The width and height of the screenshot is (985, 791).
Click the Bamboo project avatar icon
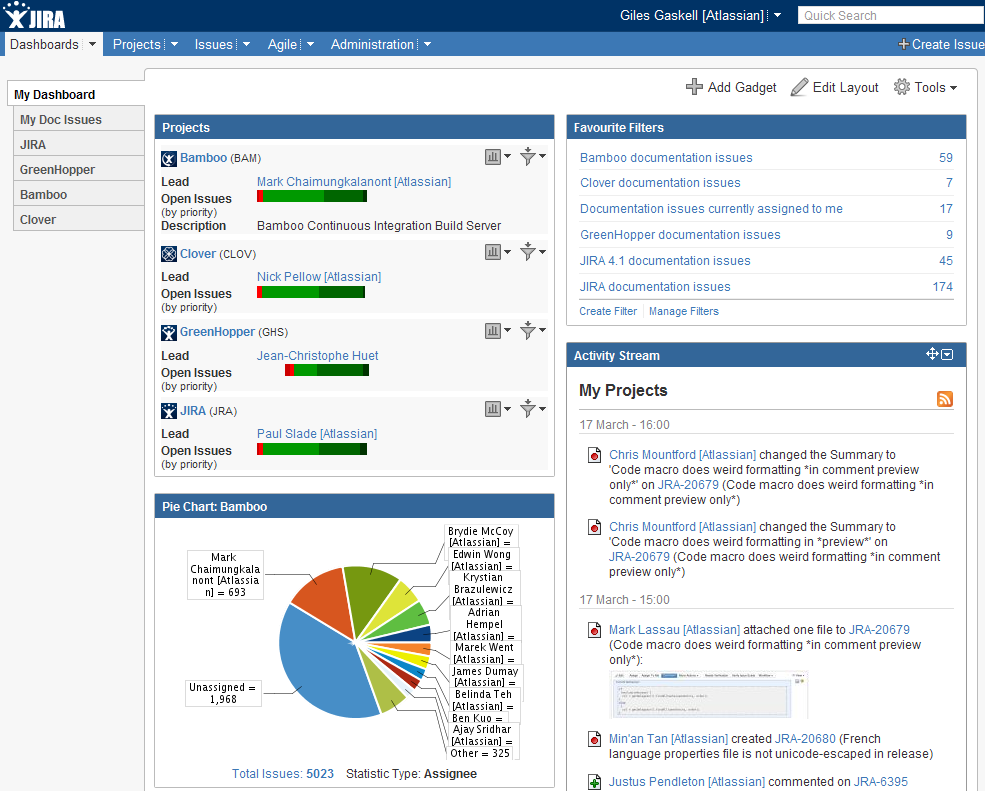coord(168,157)
